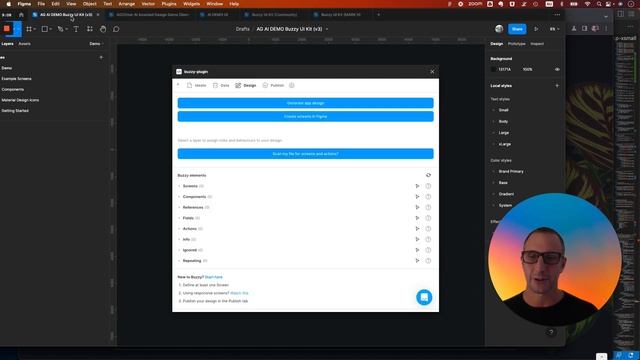Show info for Components row

click(428, 197)
